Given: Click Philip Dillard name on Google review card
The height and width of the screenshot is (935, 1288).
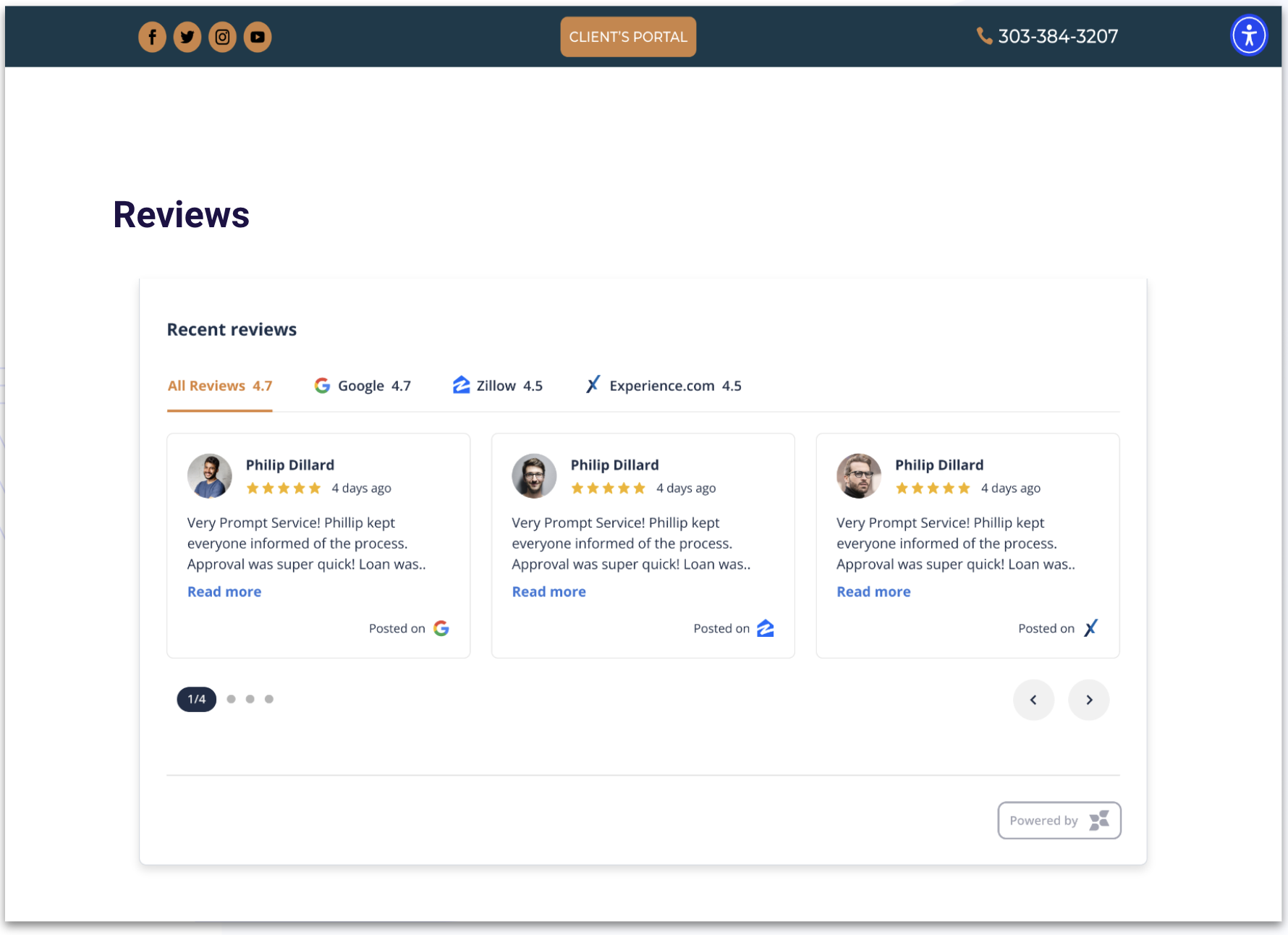Looking at the screenshot, I should tap(290, 465).
